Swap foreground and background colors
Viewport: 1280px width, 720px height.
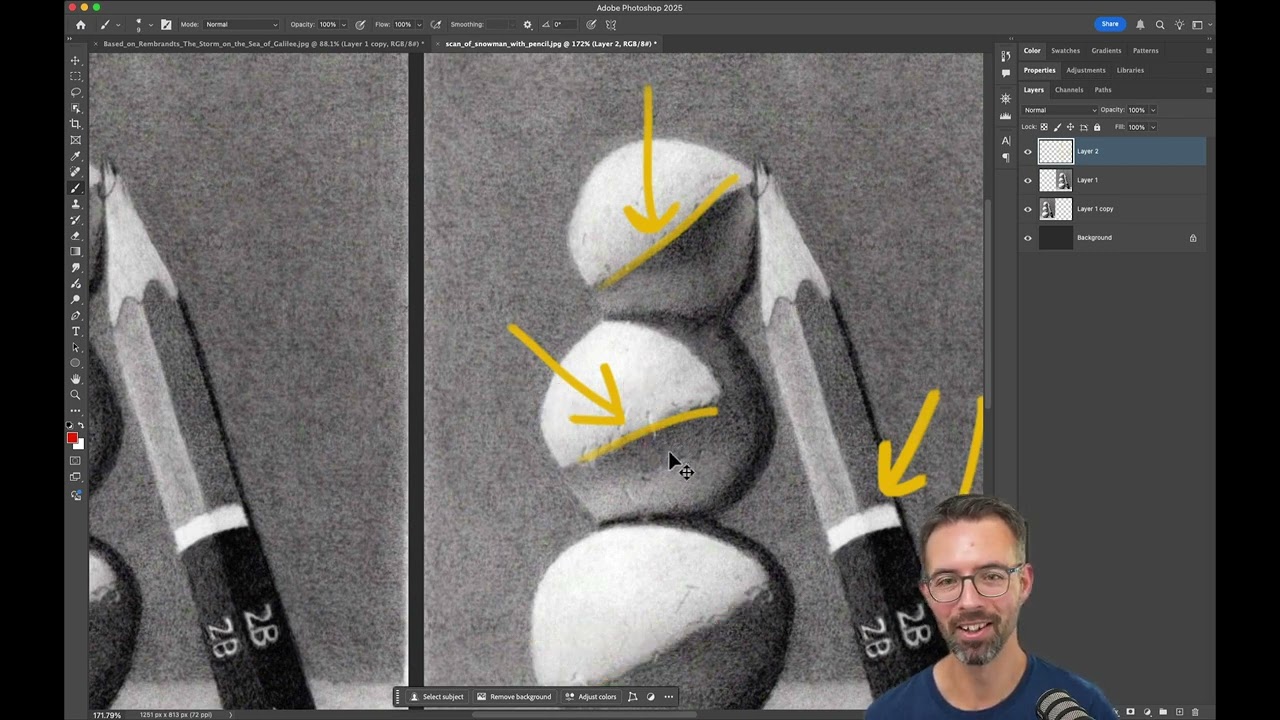pos(81,425)
